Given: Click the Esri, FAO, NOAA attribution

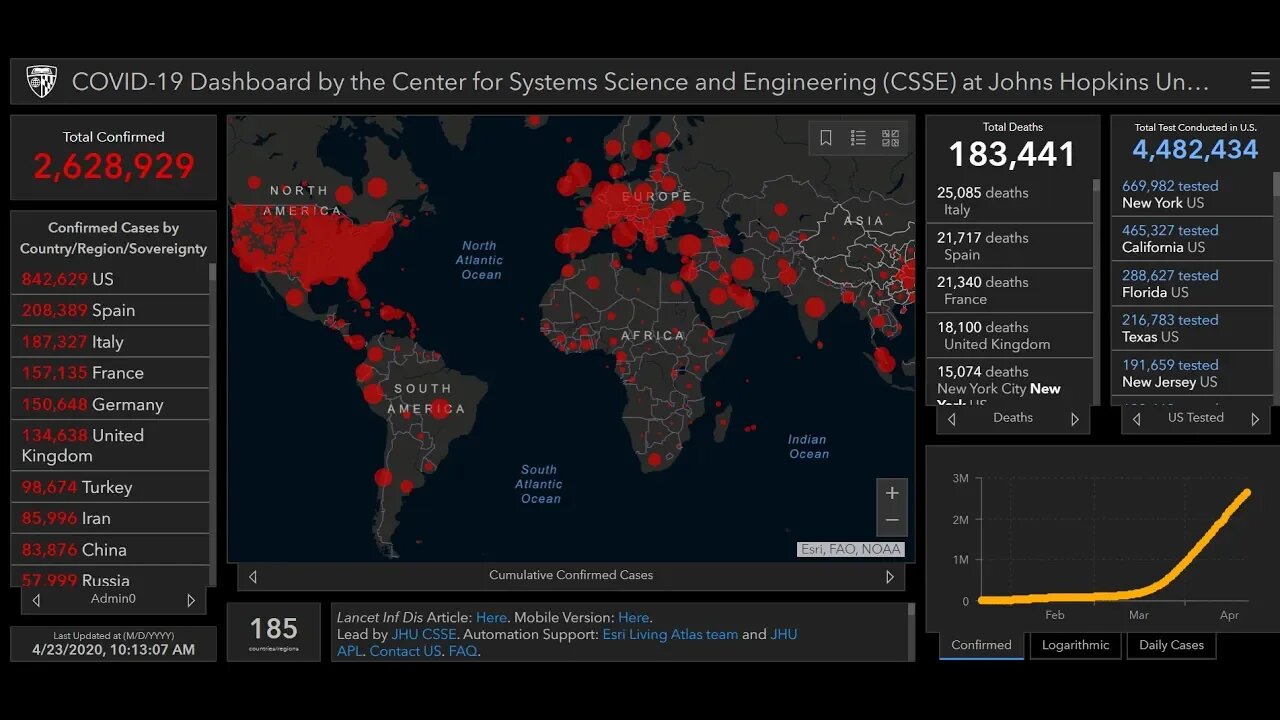Looking at the screenshot, I should [851, 549].
